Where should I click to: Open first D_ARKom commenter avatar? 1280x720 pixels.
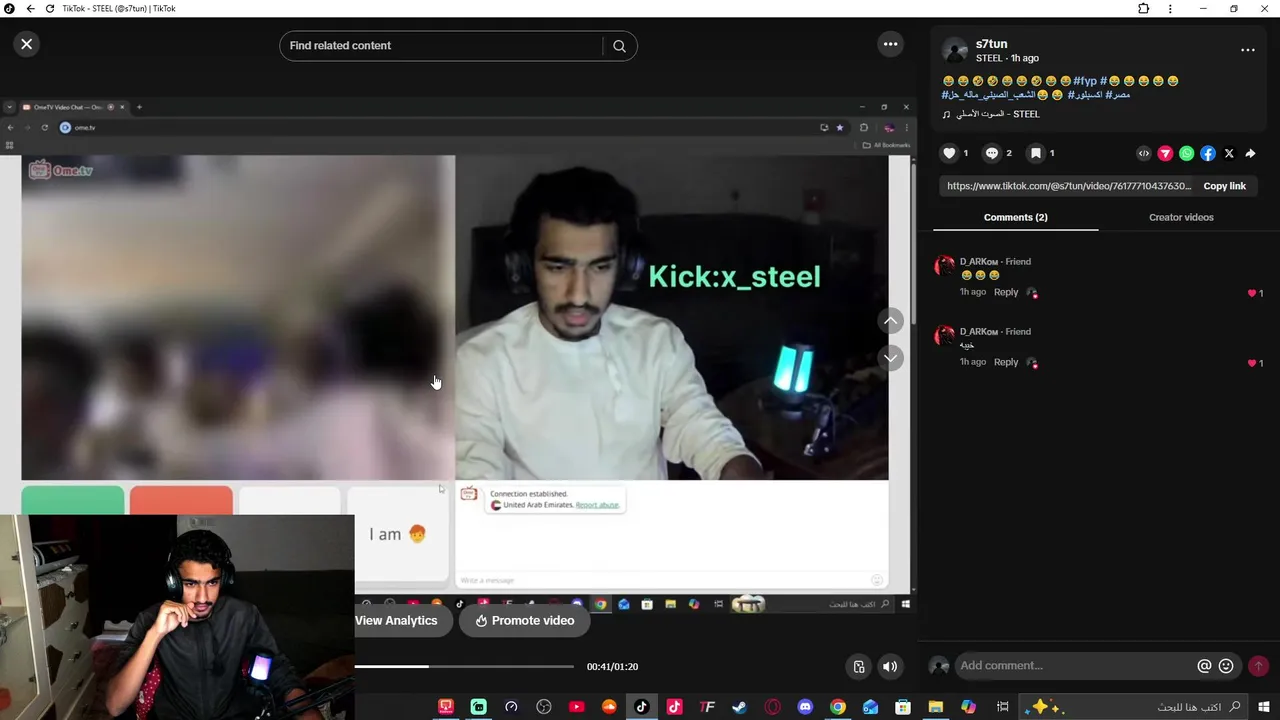944,265
